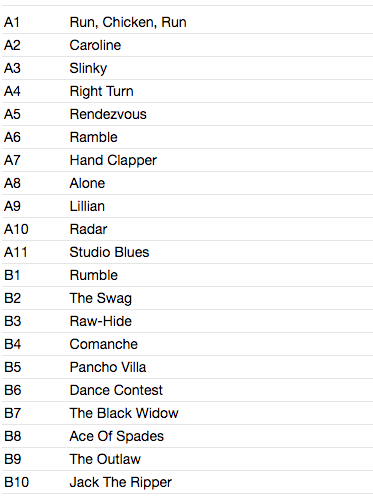
Task: Select the Lillian track
Action: click(x=87, y=206)
